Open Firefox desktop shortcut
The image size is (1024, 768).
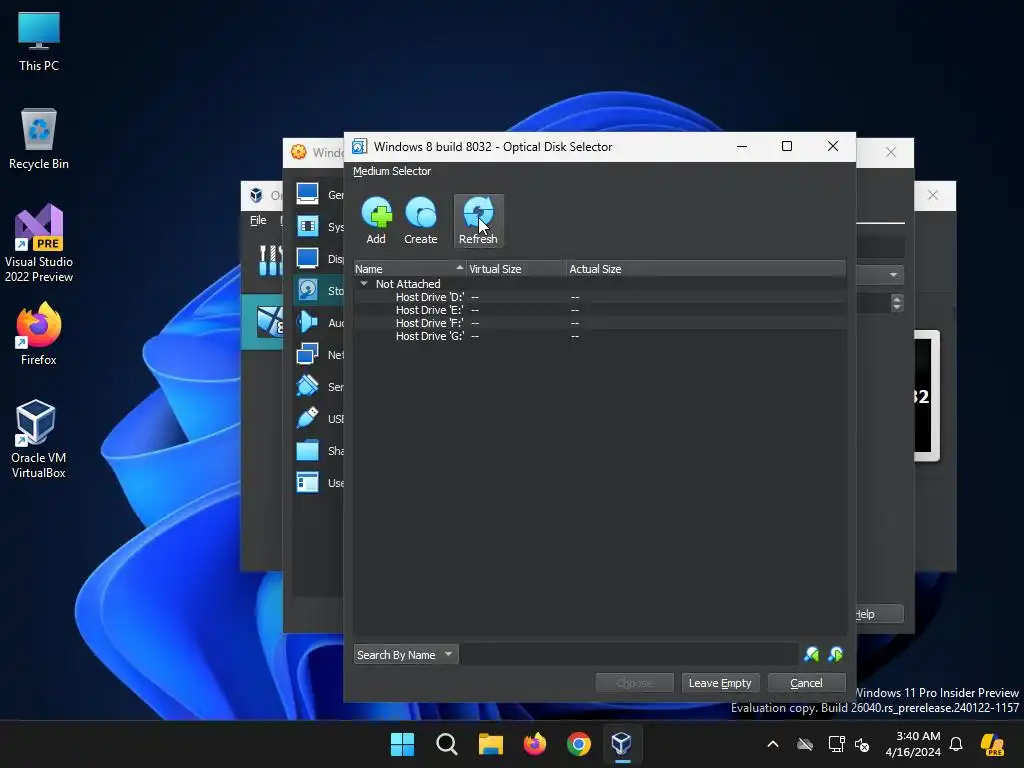[39, 334]
